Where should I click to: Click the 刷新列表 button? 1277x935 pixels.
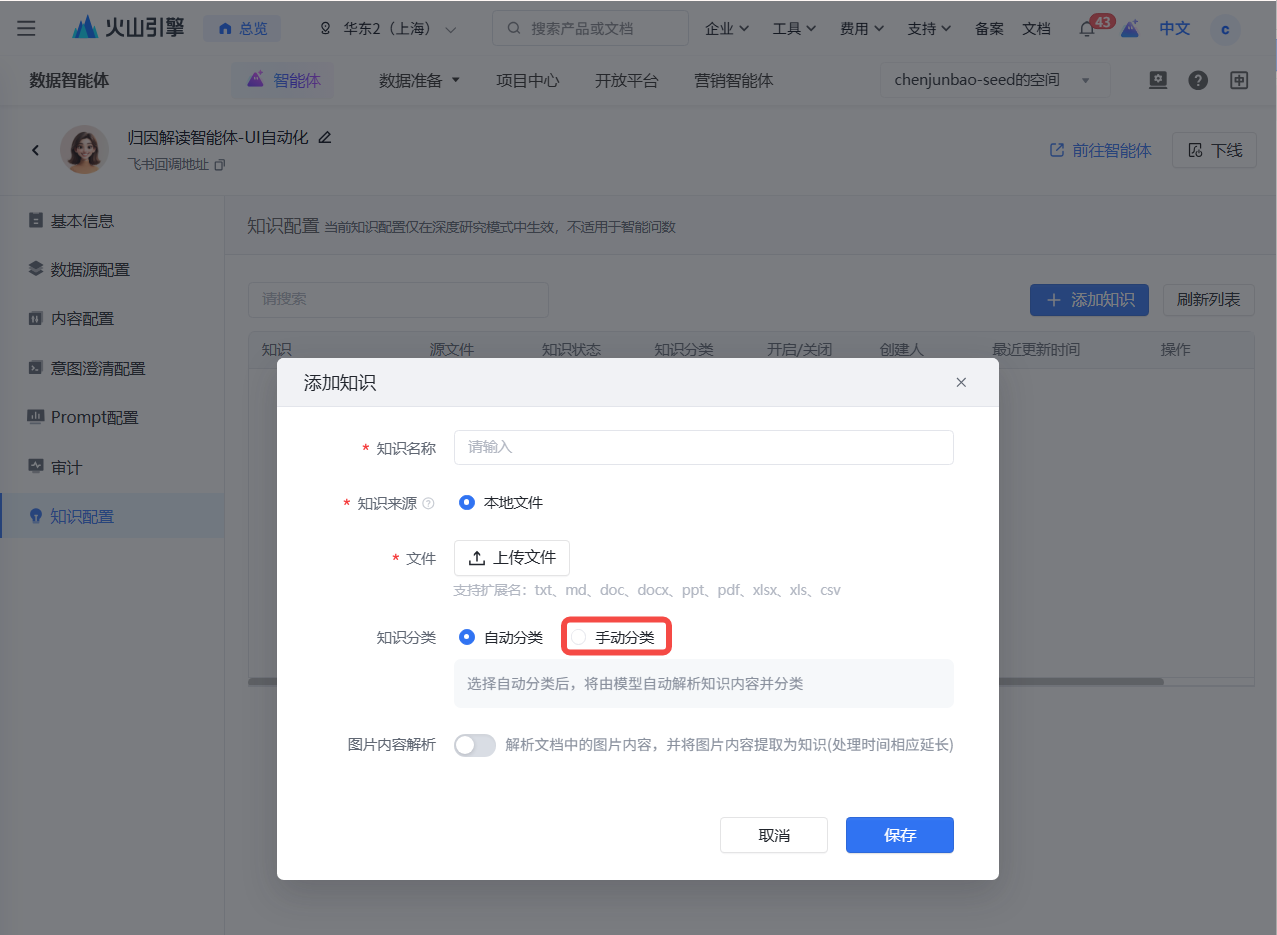(x=1208, y=300)
